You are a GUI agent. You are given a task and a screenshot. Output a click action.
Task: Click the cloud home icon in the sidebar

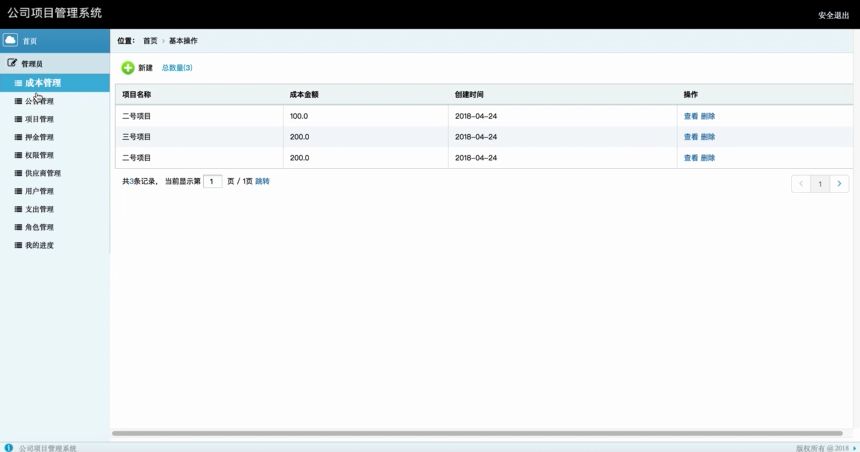[x=10, y=40]
